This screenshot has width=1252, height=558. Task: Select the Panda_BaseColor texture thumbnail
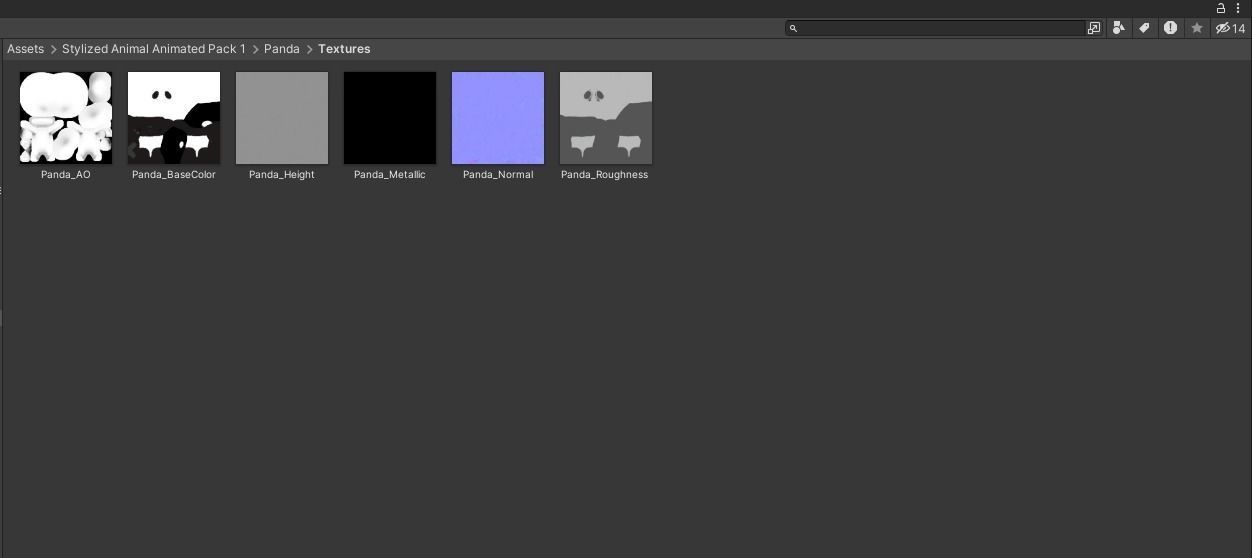pyautogui.click(x=174, y=118)
